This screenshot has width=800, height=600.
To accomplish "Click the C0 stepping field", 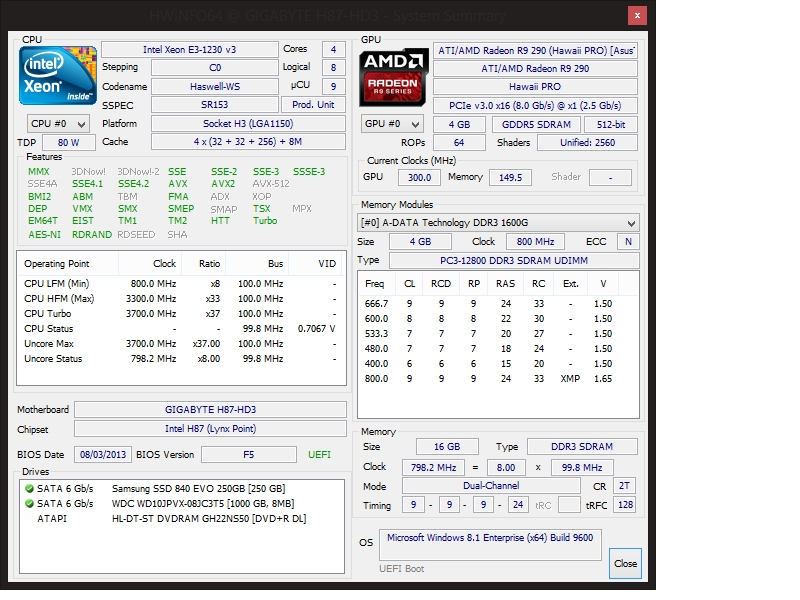I will [x=215, y=68].
